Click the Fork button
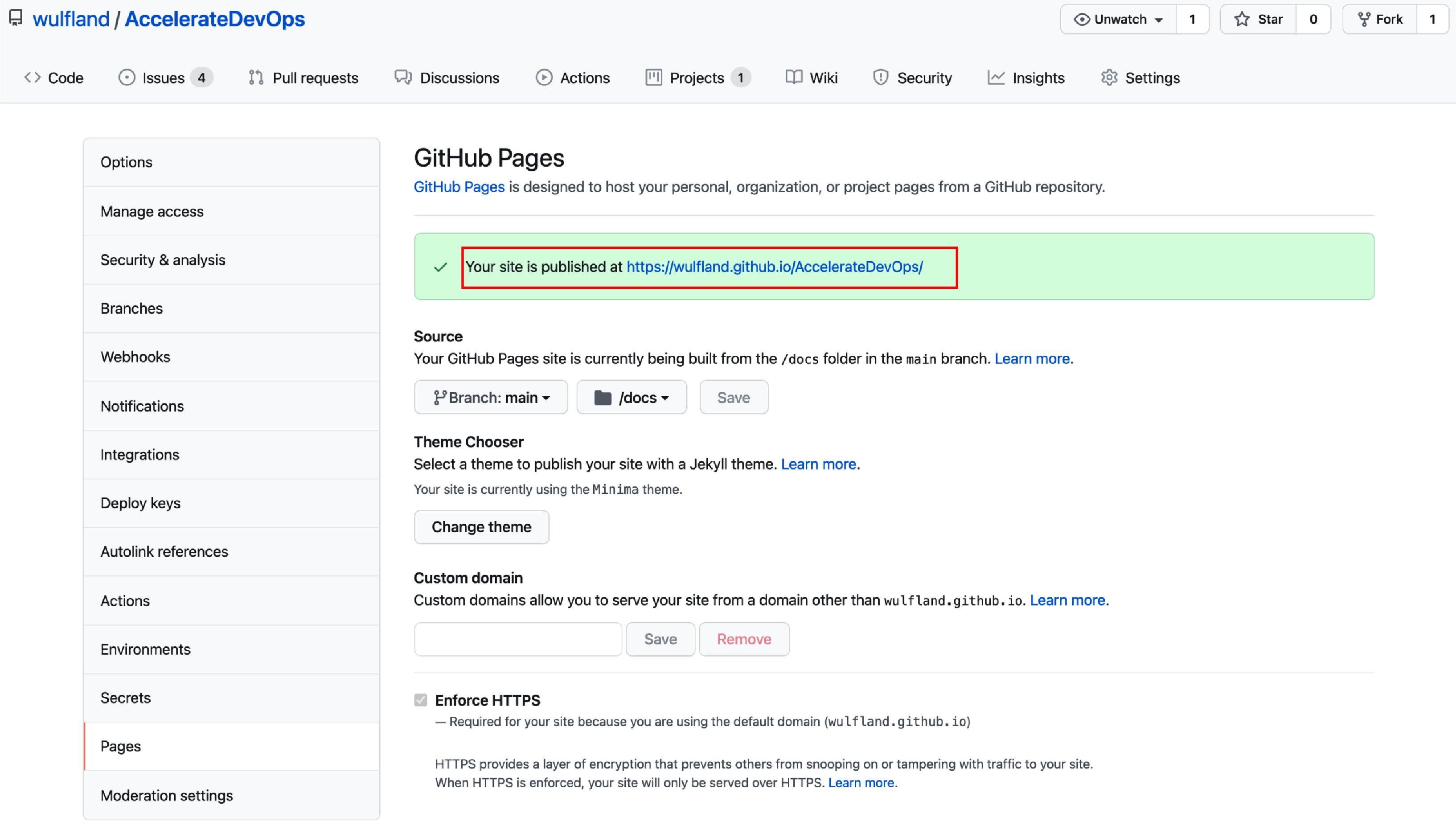 (x=1379, y=19)
